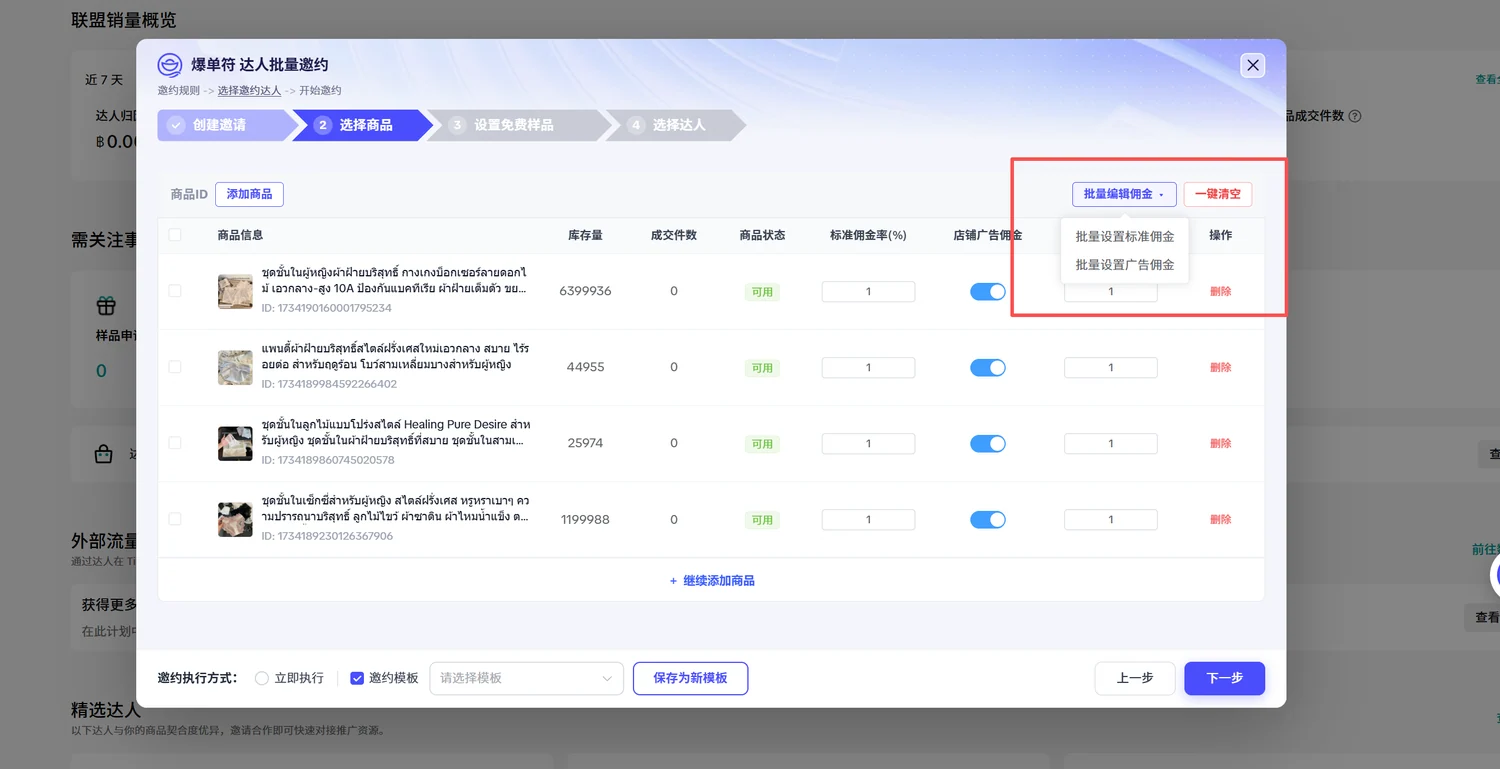Click the 一键清空 button
This screenshot has height=769, width=1500.
click(1218, 194)
